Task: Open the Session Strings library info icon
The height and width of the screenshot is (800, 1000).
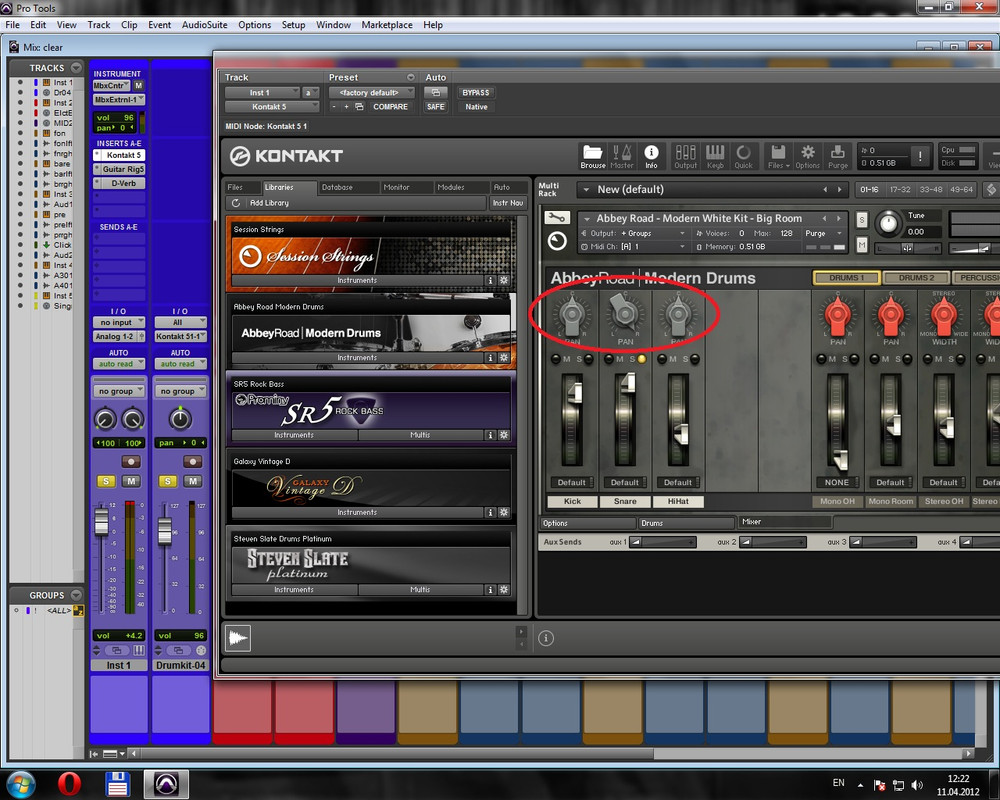Action: tap(490, 280)
